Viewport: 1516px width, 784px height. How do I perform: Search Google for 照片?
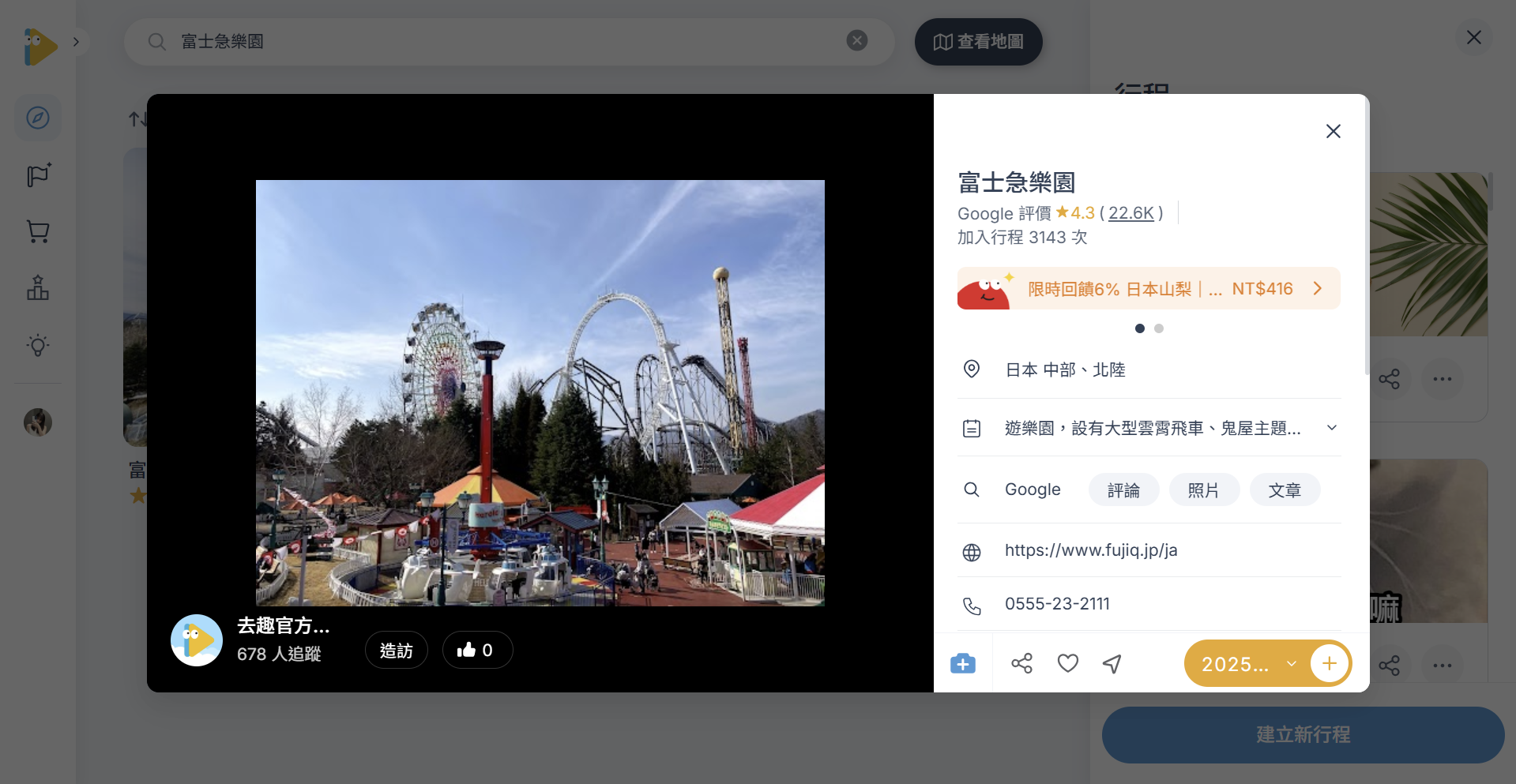(1203, 490)
